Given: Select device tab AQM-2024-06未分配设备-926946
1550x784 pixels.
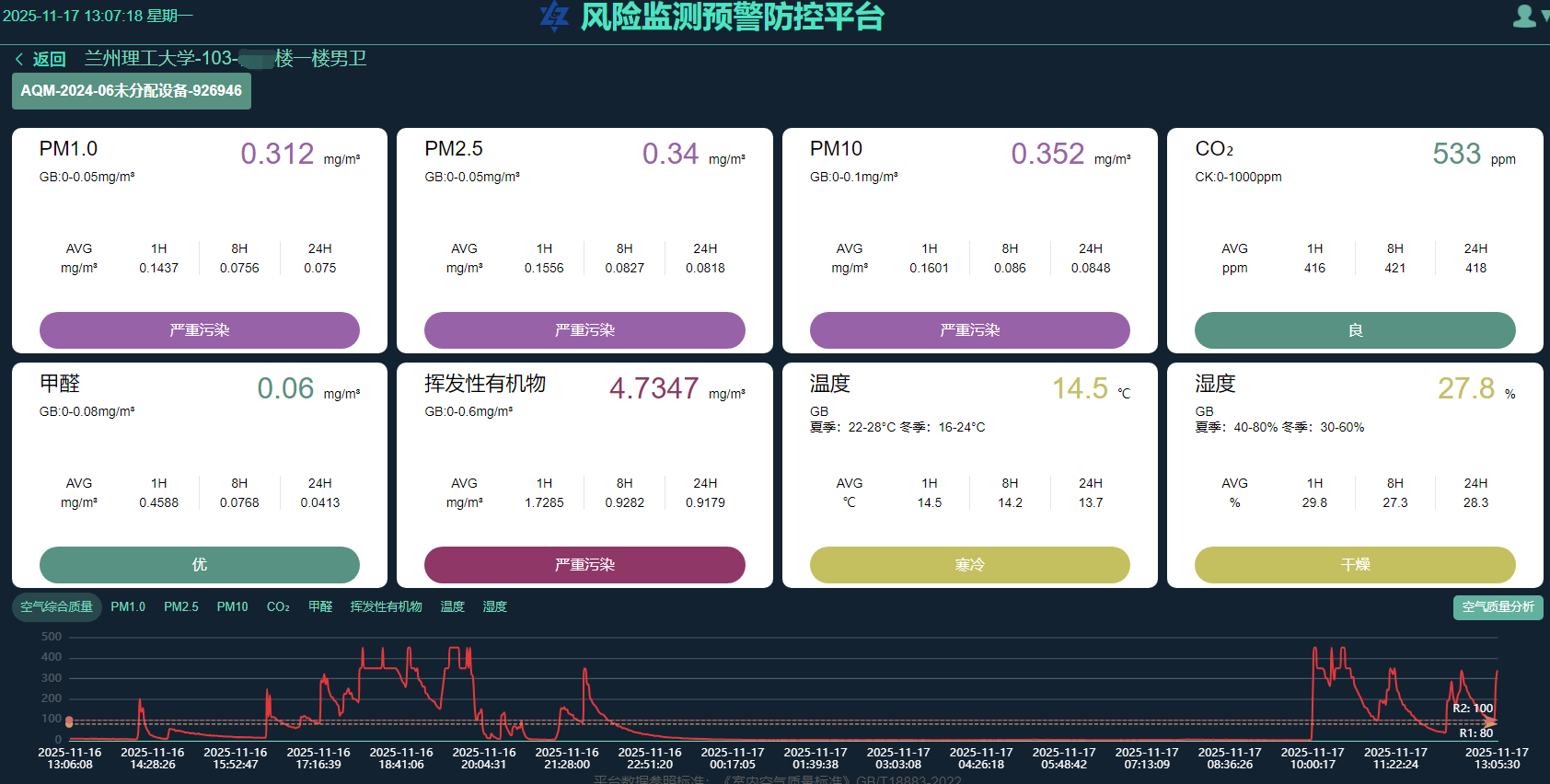Looking at the screenshot, I should [131, 91].
